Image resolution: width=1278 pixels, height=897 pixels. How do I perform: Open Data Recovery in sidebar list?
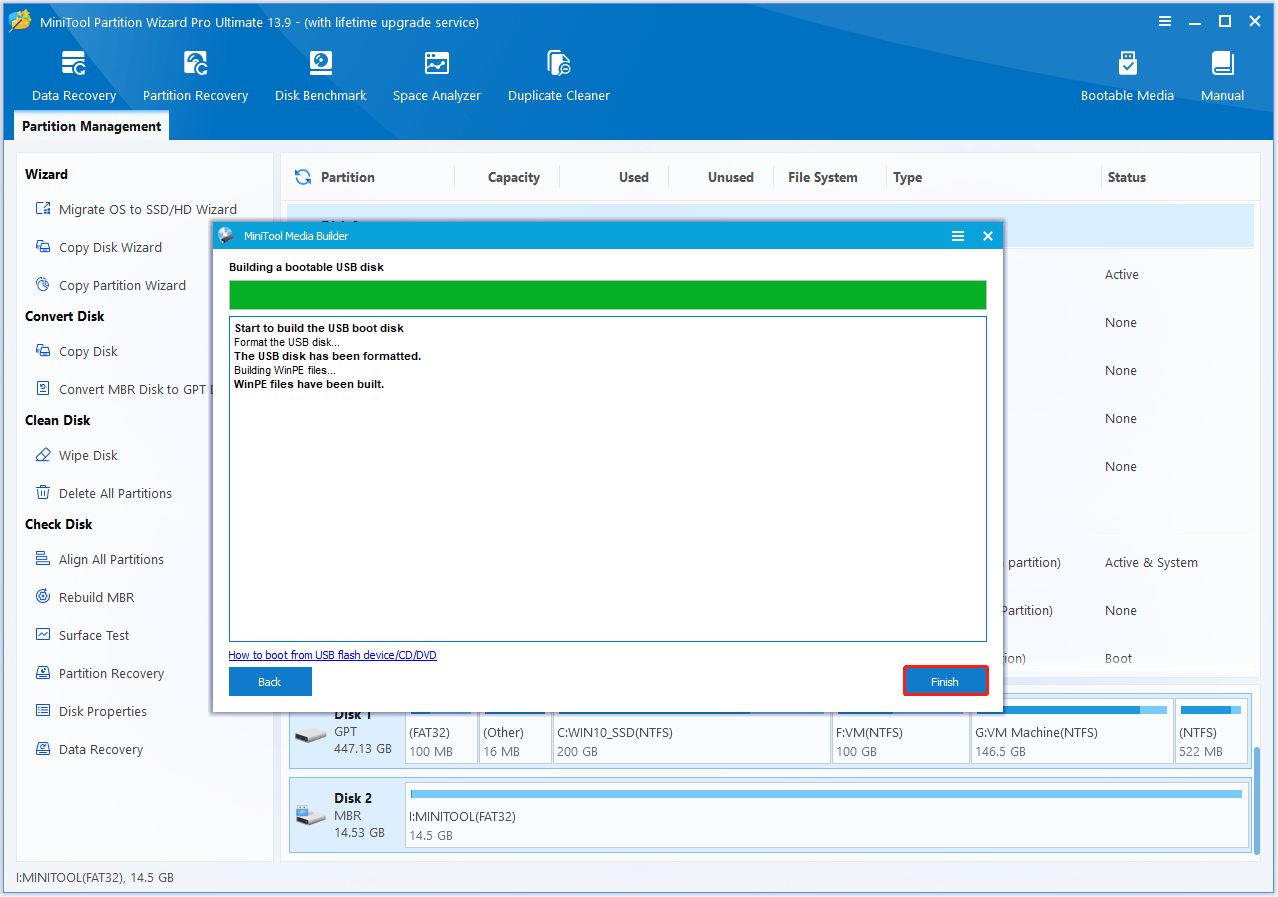[x=89, y=749]
